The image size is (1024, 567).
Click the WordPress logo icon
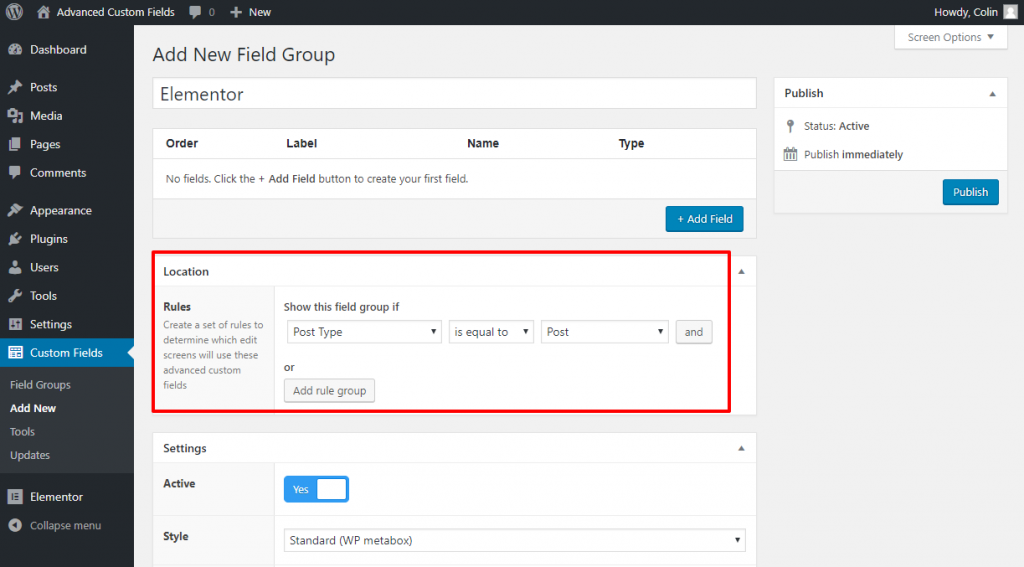[14, 12]
